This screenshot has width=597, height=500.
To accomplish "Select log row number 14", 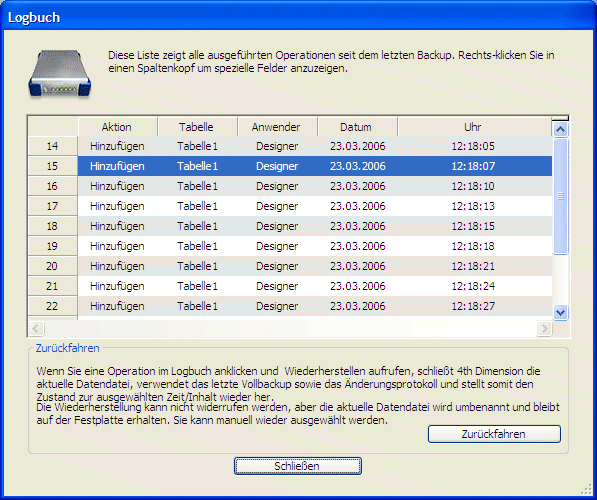I will click(290, 146).
